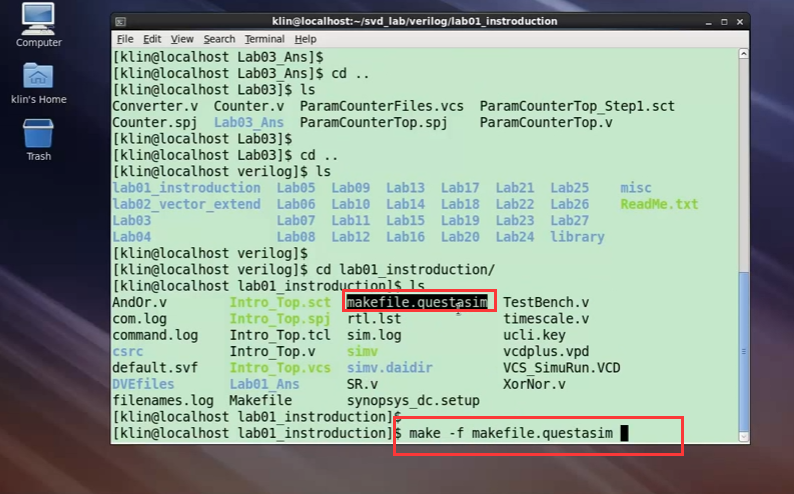This screenshot has width=794, height=494.
Task: Minimize the terminal window
Action: pos(708,22)
